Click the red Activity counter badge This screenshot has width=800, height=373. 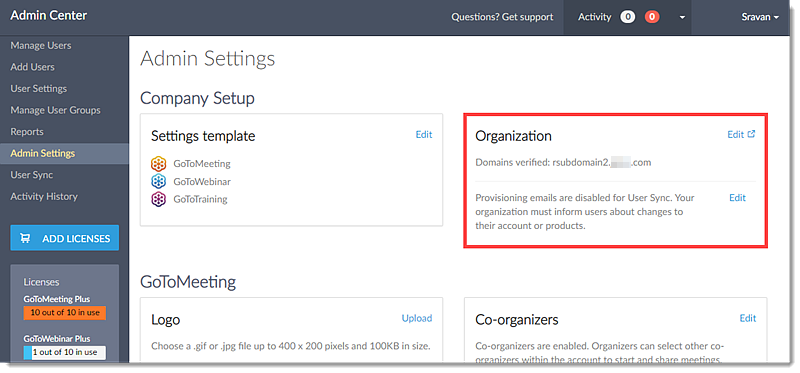(652, 17)
